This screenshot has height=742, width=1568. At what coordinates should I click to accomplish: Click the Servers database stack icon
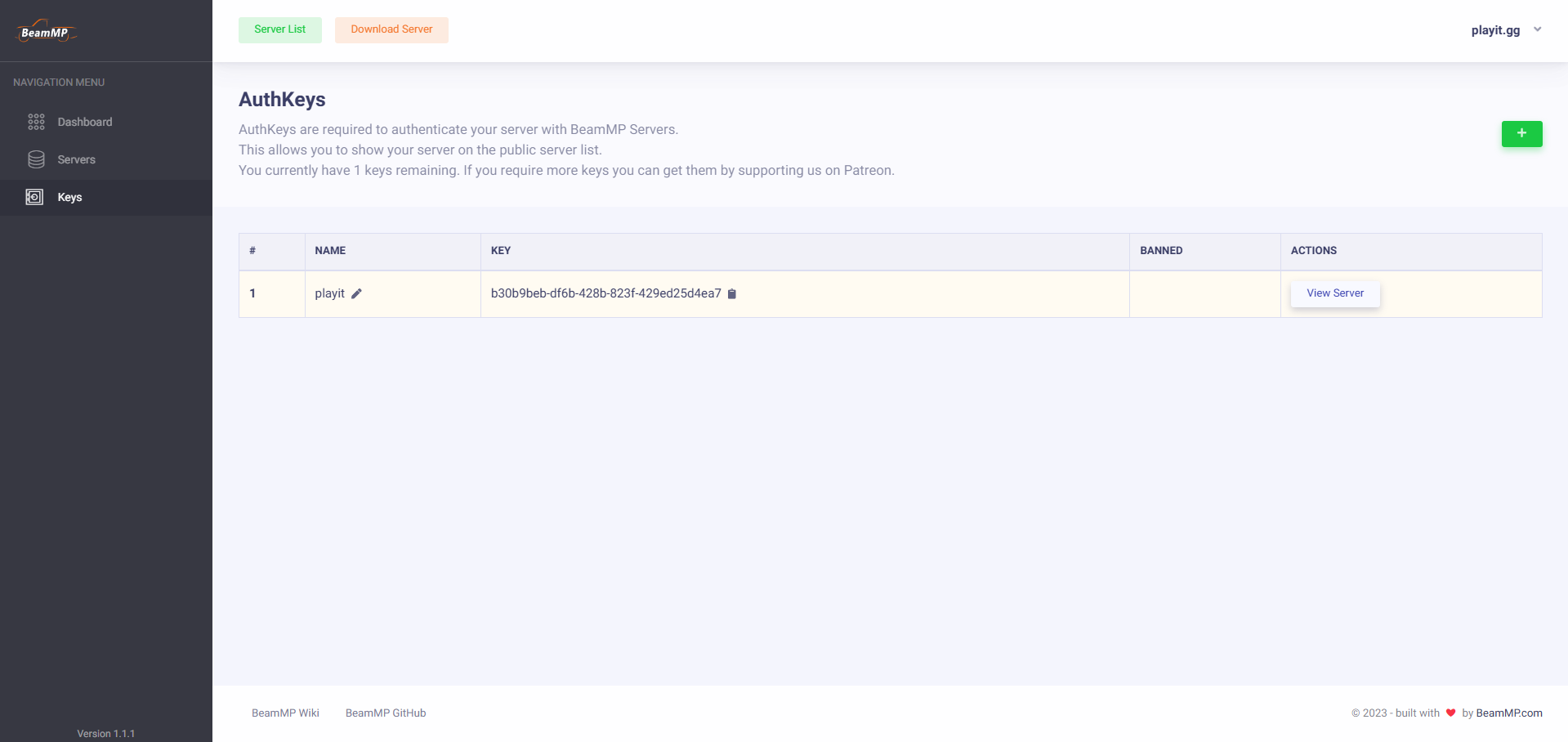point(36,159)
